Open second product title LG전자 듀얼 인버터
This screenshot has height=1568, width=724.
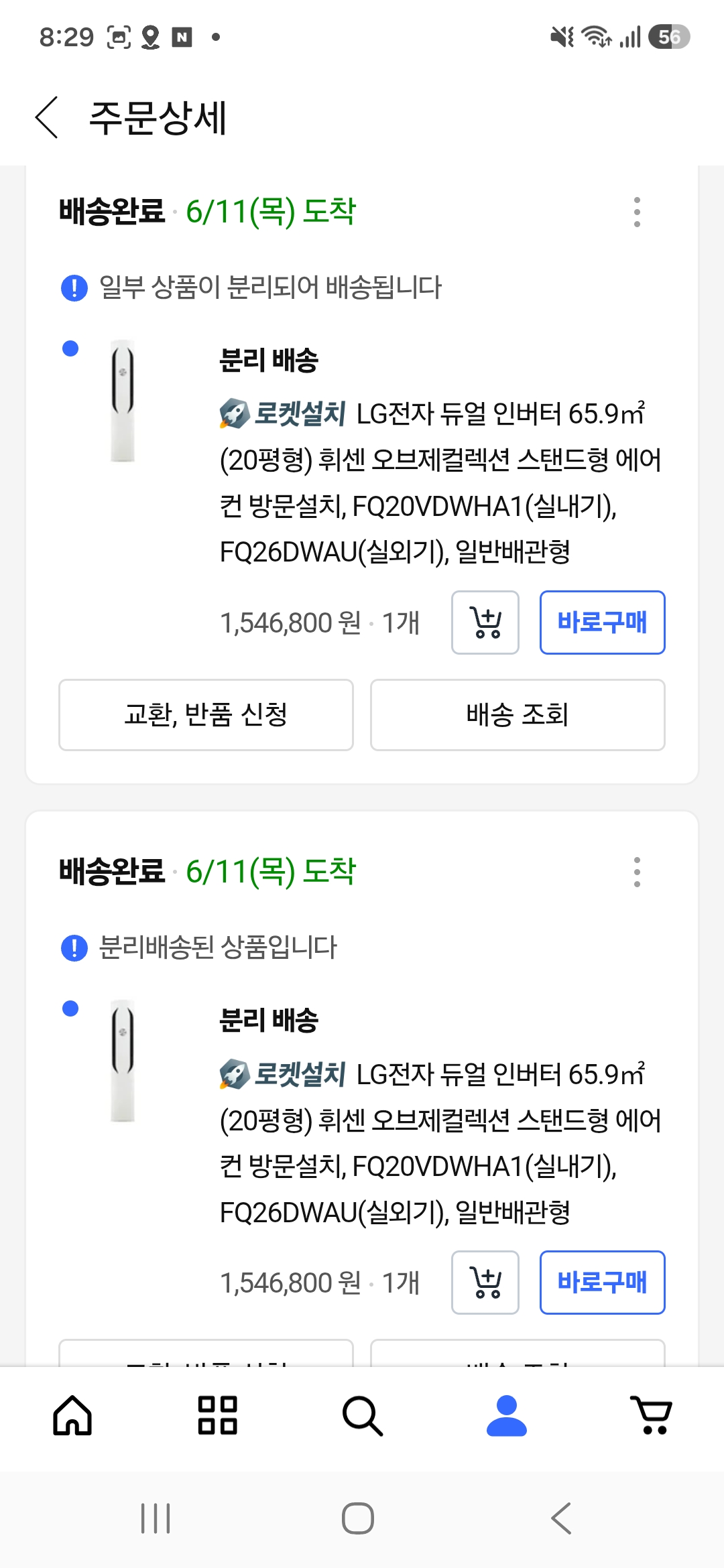pos(440,1142)
